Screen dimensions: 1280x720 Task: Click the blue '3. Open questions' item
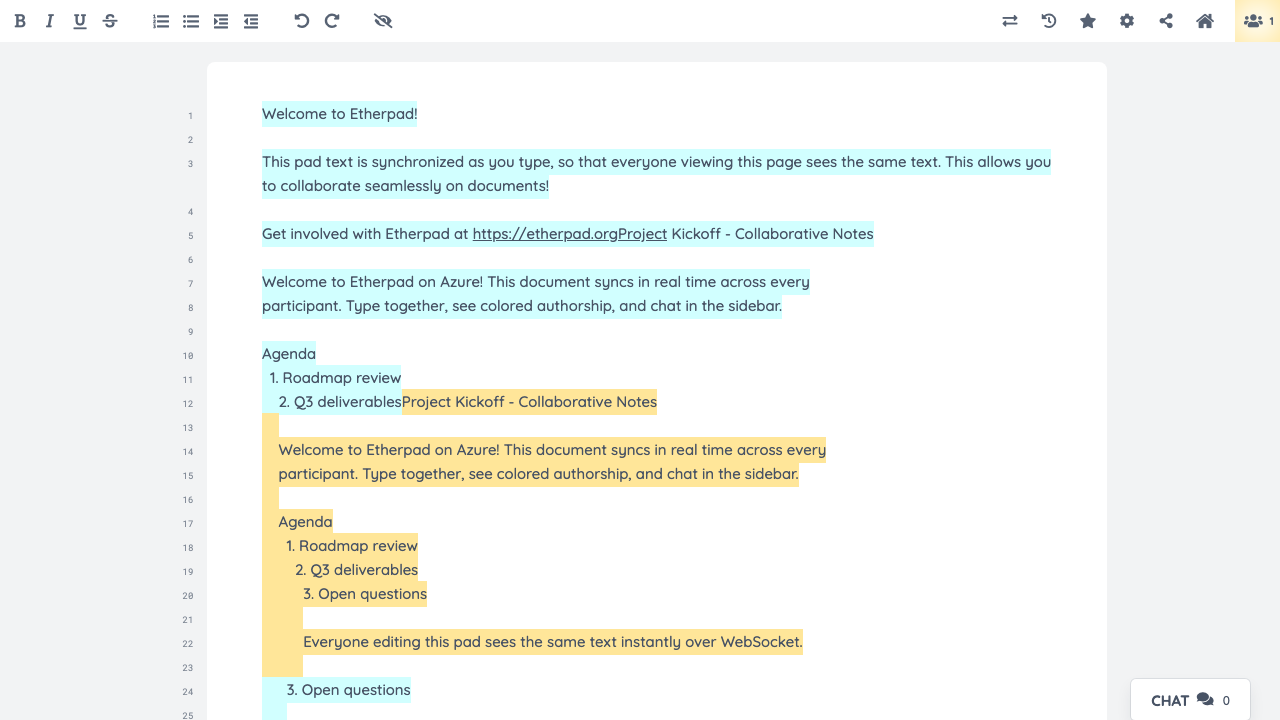(x=349, y=690)
